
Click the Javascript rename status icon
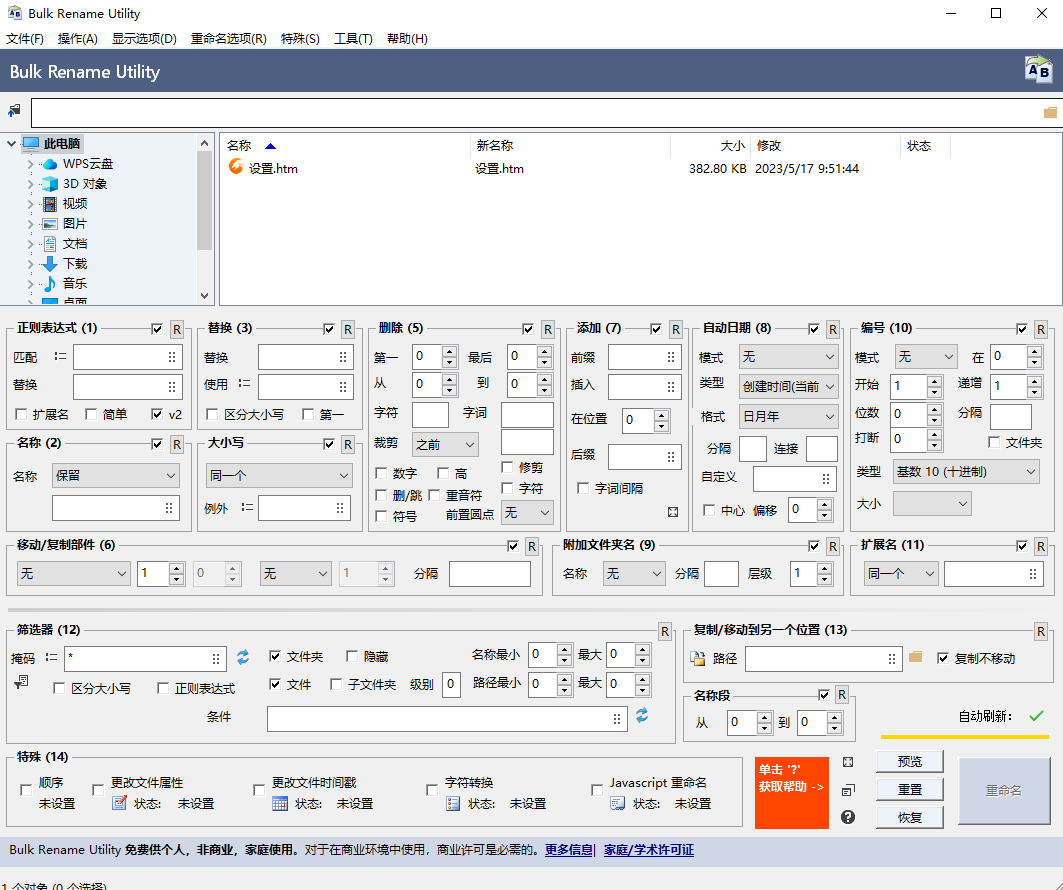(x=618, y=803)
